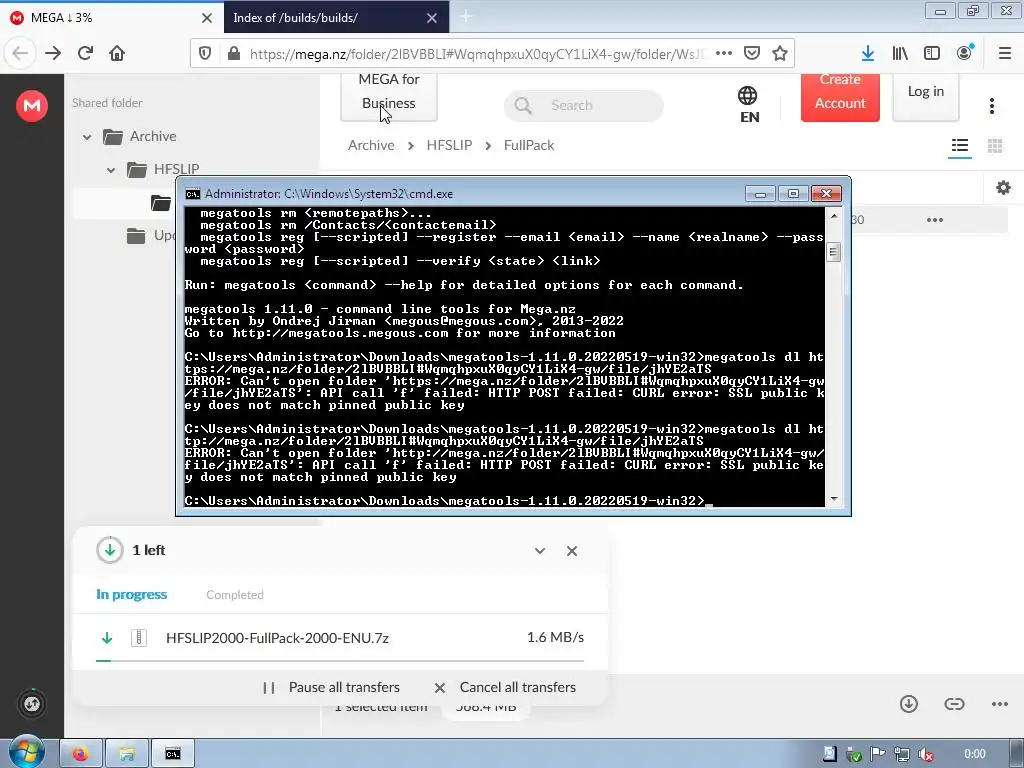Screen dimensions: 1024x768
Task: Open Firefox account icon
Action: (965, 53)
